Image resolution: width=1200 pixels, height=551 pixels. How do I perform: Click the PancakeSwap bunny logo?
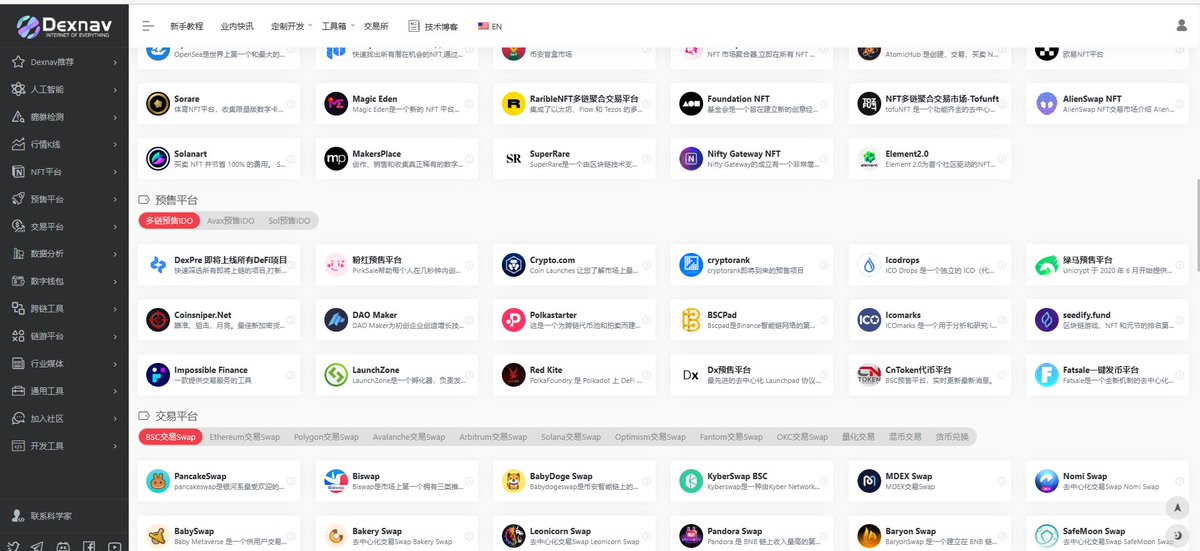(158, 482)
